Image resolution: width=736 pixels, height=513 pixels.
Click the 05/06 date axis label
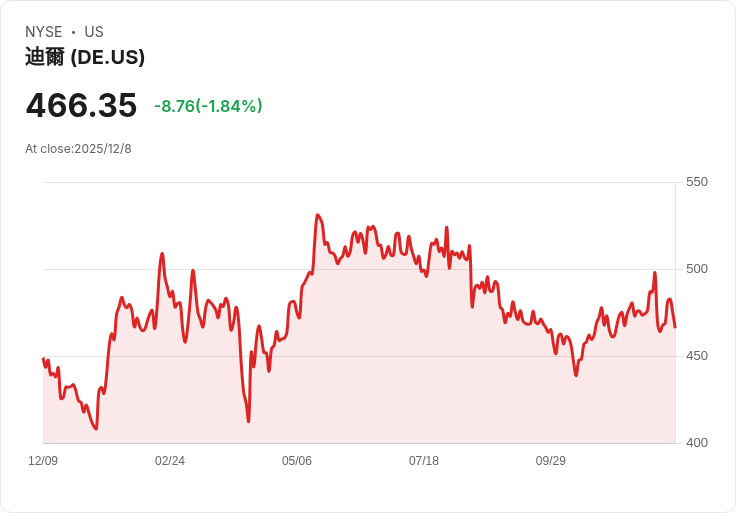click(x=297, y=461)
